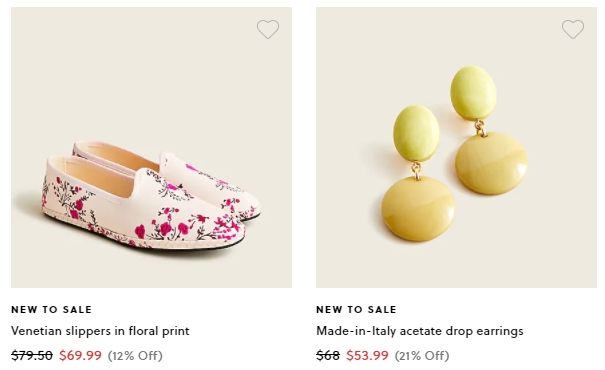
Task: Open 'Venetian slippers in floral print' link
Action: pyautogui.click(x=100, y=331)
